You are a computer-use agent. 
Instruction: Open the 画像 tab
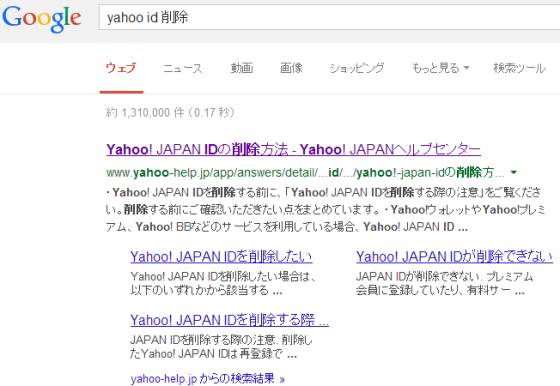tap(291, 68)
